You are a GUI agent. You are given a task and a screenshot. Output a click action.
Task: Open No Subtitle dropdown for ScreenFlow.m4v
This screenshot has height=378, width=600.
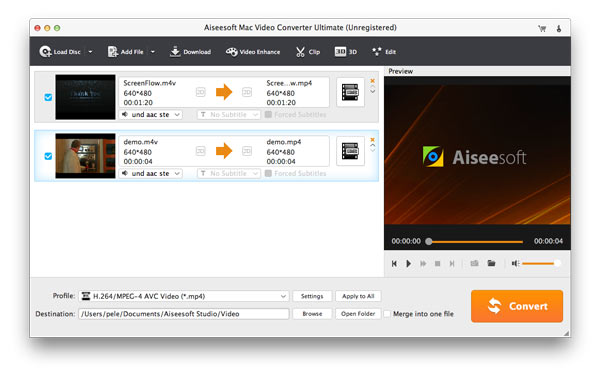pyautogui.click(x=229, y=114)
